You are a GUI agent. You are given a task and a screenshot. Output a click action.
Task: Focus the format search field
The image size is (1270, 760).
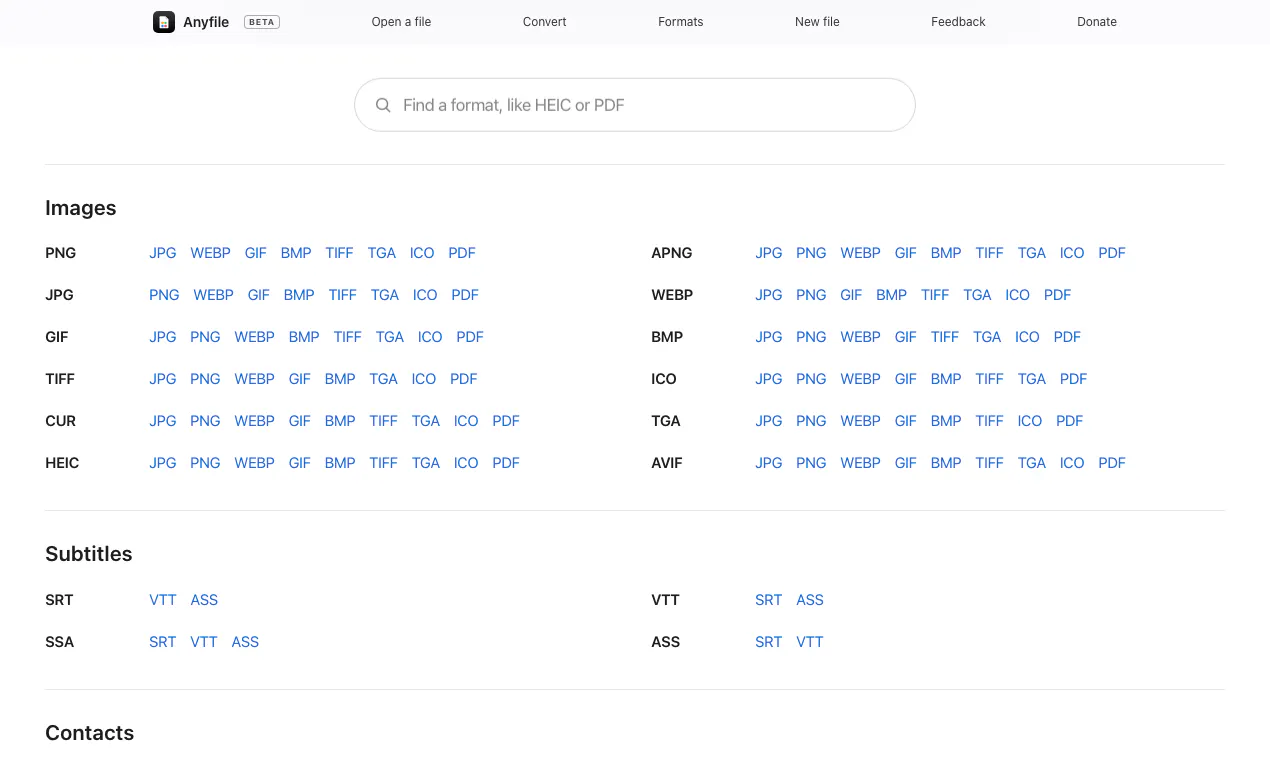pos(635,105)
